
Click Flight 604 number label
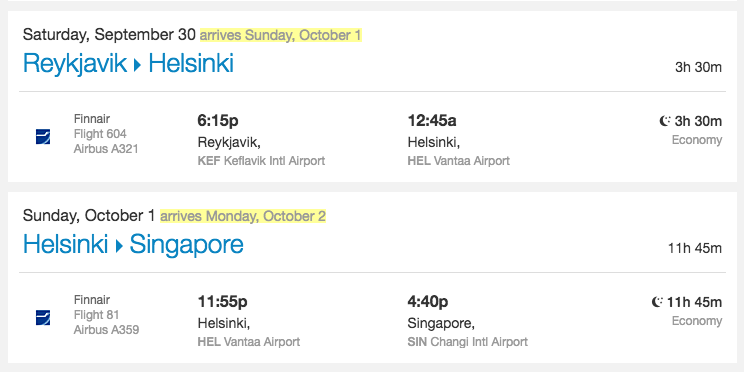pyautogui.click(x=100, y=134)
